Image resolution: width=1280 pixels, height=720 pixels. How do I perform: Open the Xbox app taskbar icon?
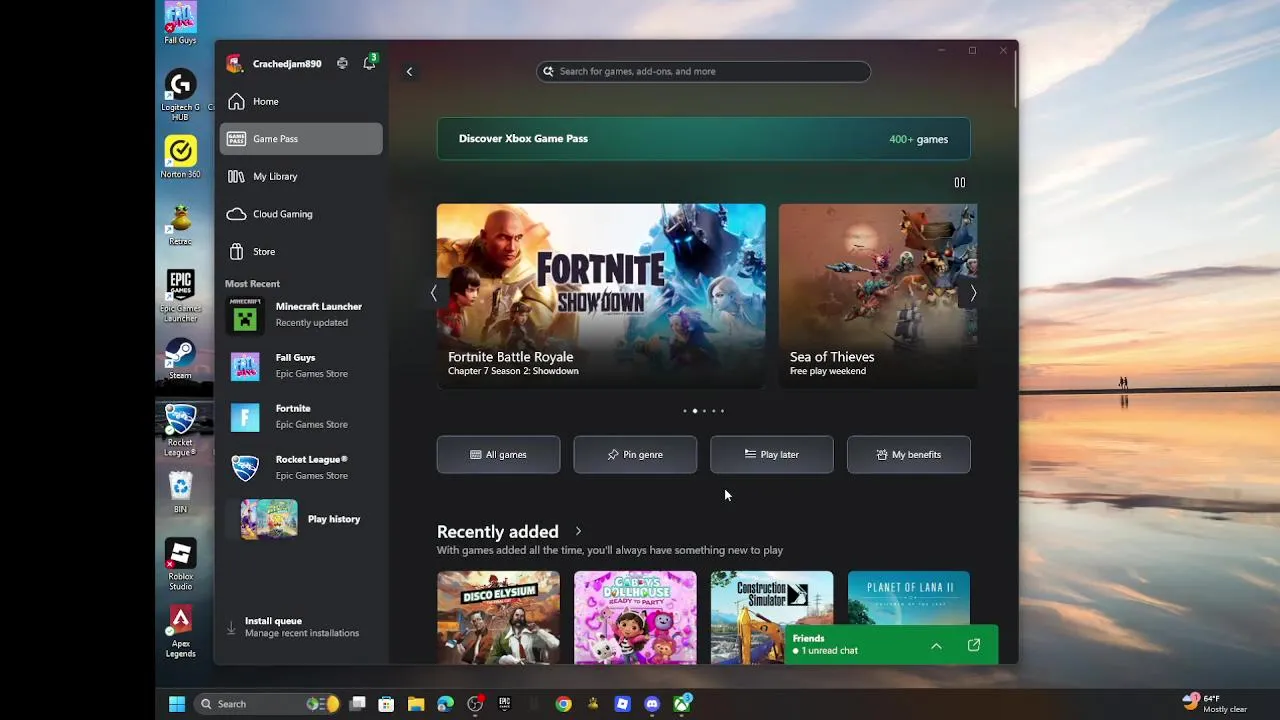point(682,704)
